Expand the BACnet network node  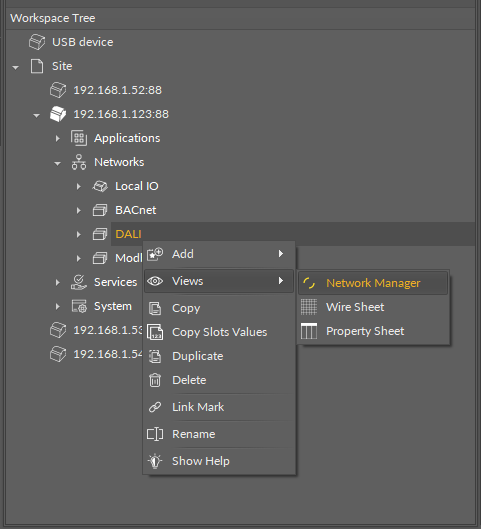pos(79,211)
